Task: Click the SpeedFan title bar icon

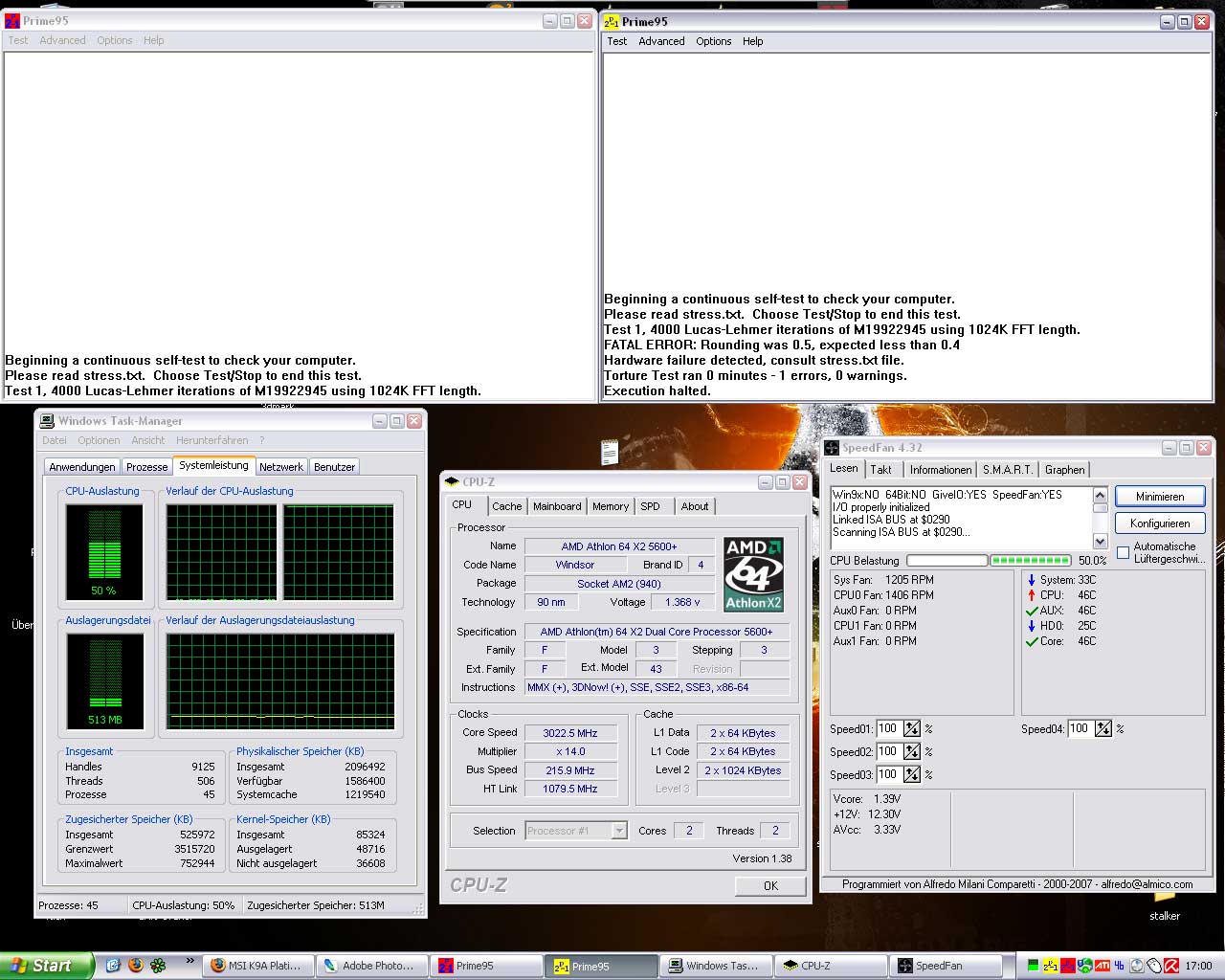Action: click(832, 447)
